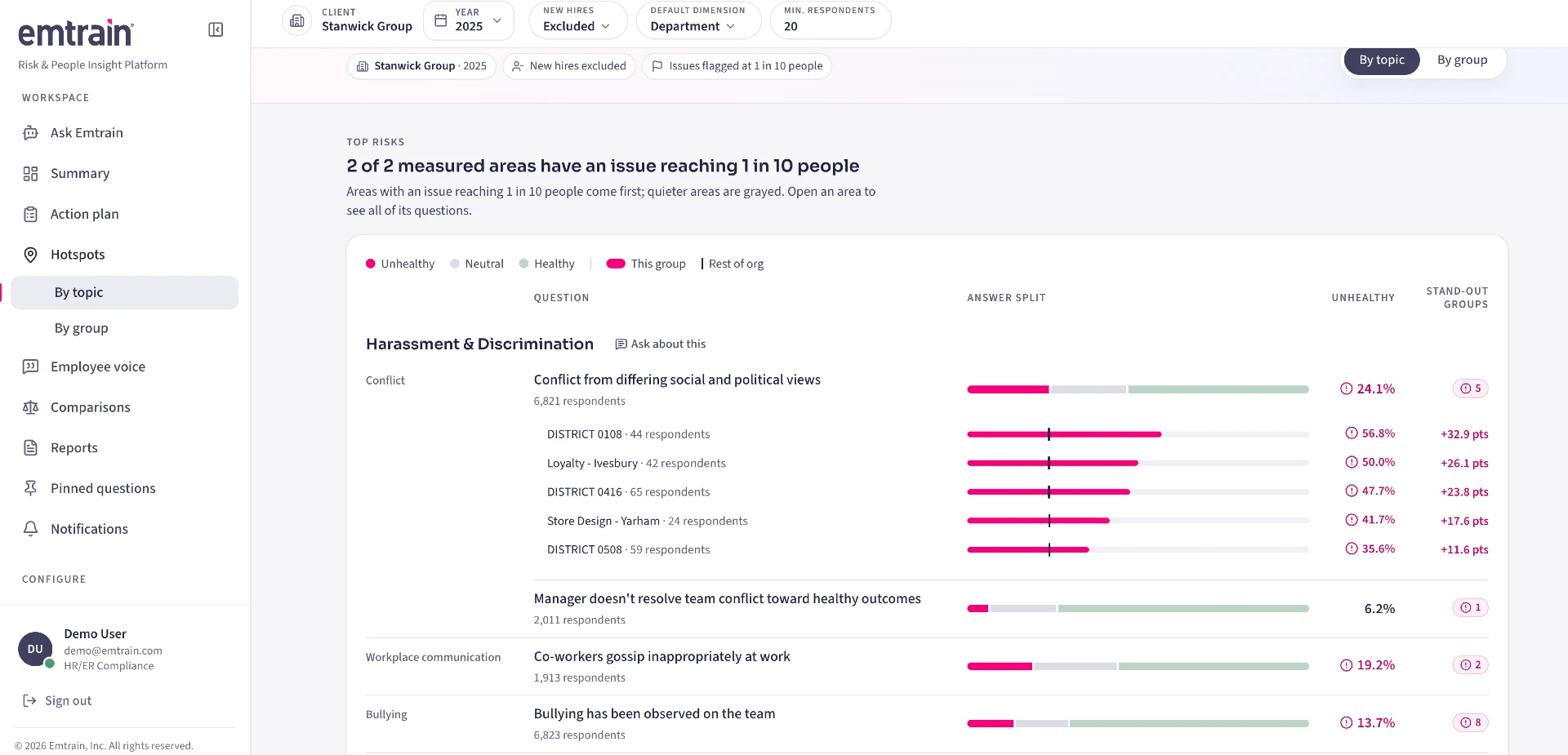The width and height of the screenshot is (1568, 755).
Task: Select the By topic view toggle
Action: 1382,60
